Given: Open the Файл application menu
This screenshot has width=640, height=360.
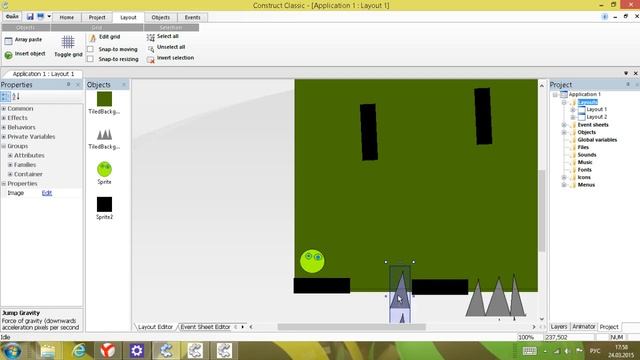Looking at the screenshot, I should (12, 17).
